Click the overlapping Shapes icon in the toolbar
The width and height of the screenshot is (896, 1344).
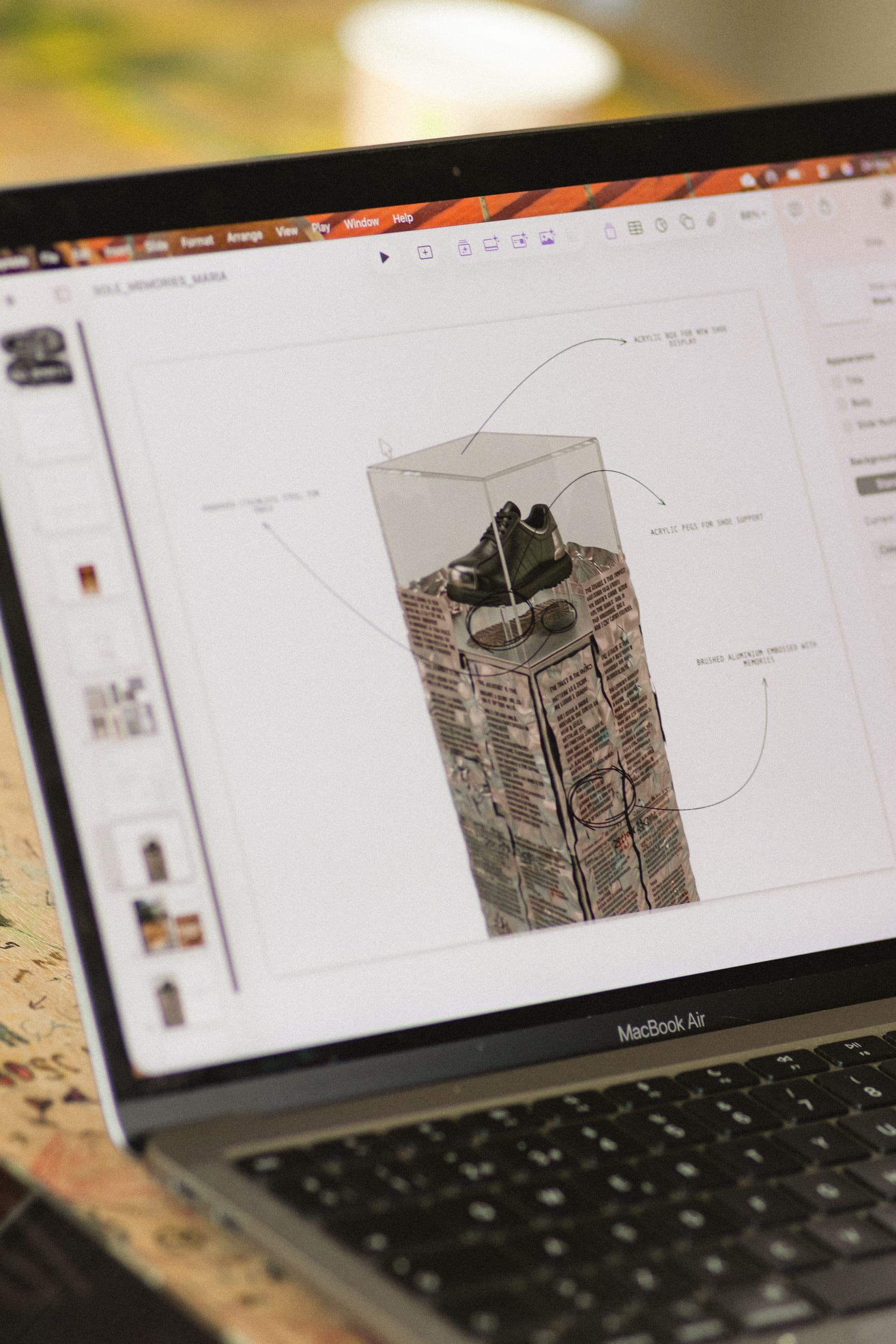pyautogui.click(x=687, y=221)
